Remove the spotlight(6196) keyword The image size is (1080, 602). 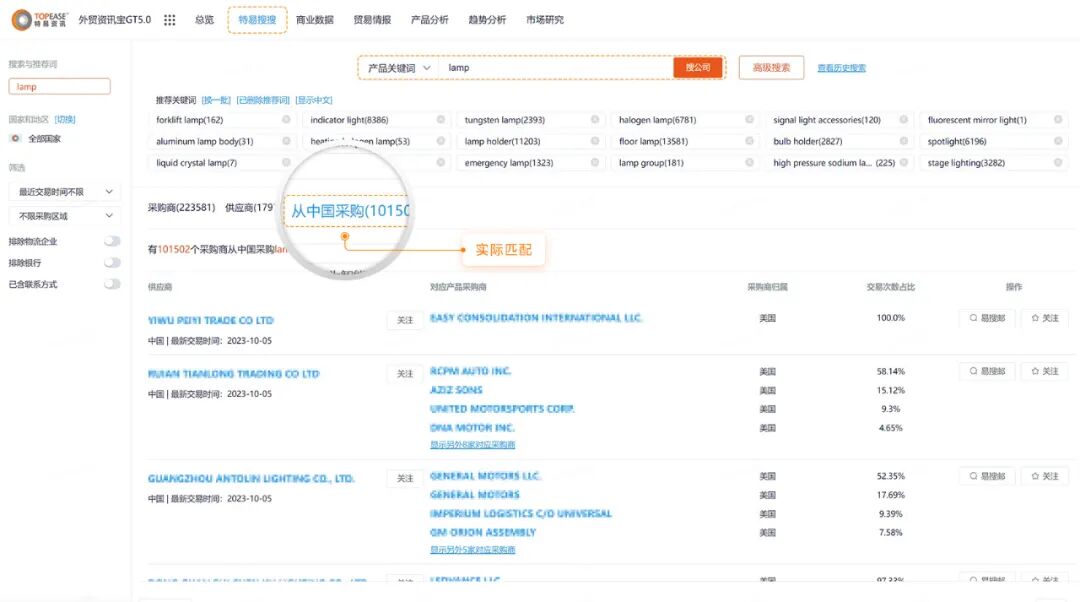(1057, 141)
